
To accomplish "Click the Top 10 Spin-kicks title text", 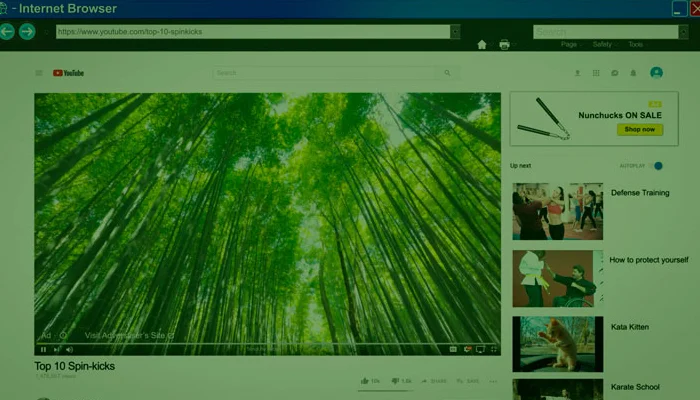I will coord(75,366).
